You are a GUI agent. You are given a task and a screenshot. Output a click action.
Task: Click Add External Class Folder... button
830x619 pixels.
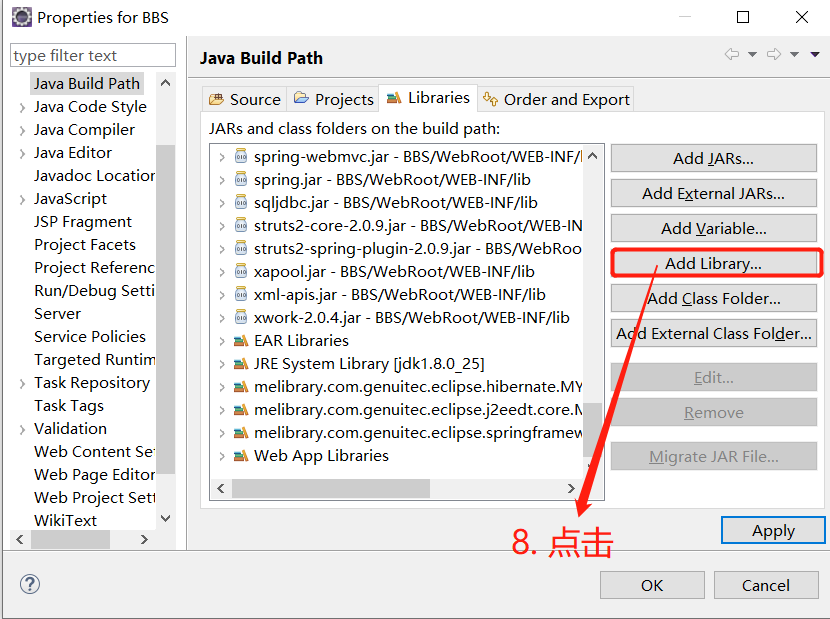click(714, 333)
